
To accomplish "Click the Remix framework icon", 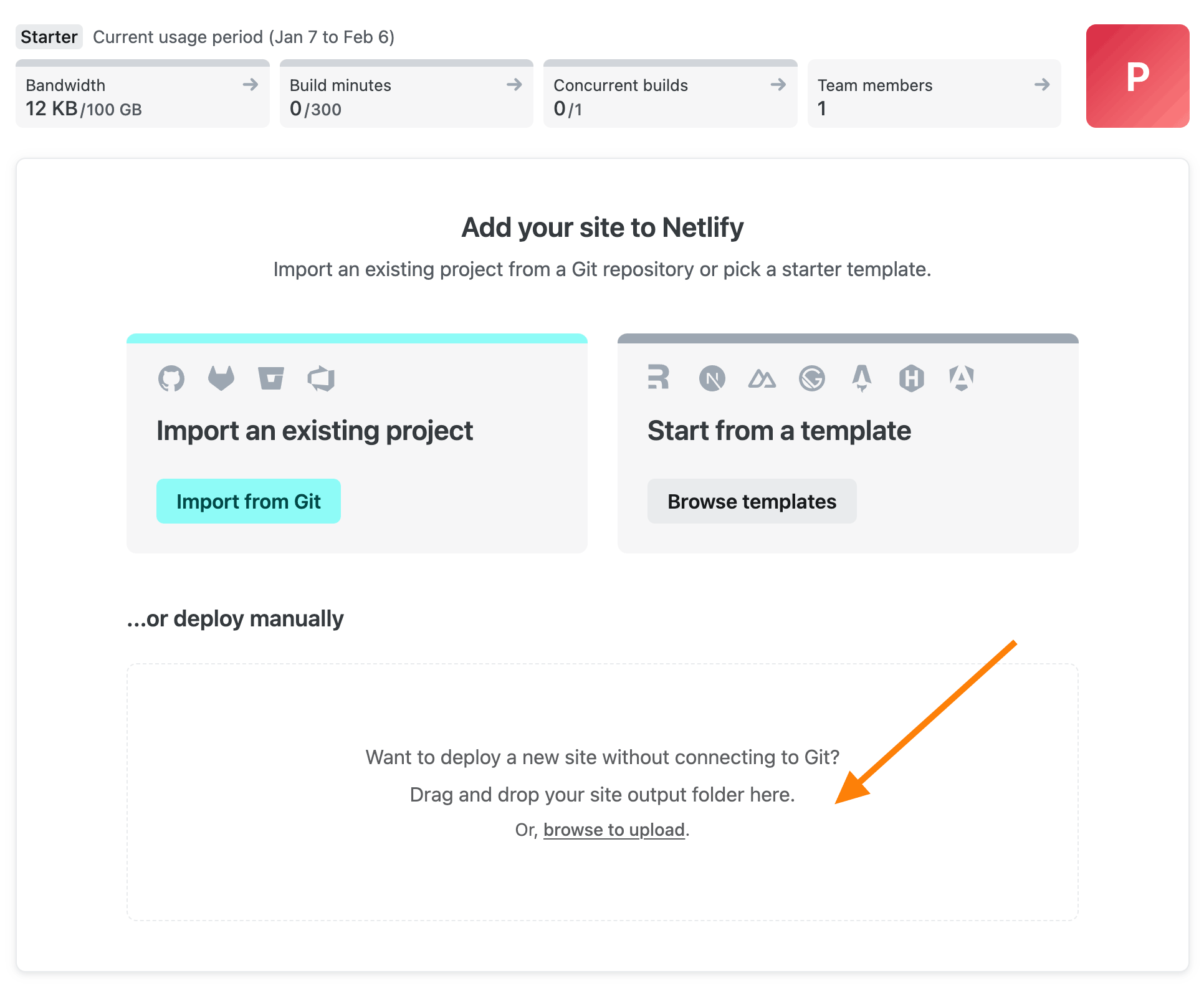I will (x=658, y=378).
